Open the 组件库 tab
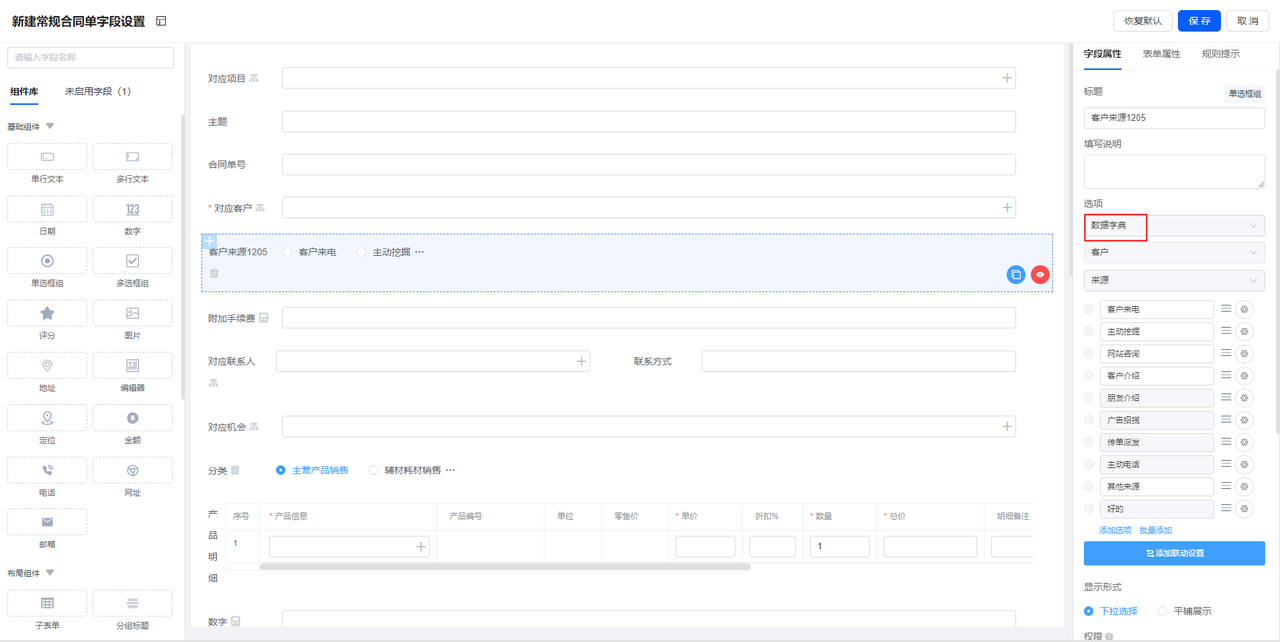 click(25, 91)
